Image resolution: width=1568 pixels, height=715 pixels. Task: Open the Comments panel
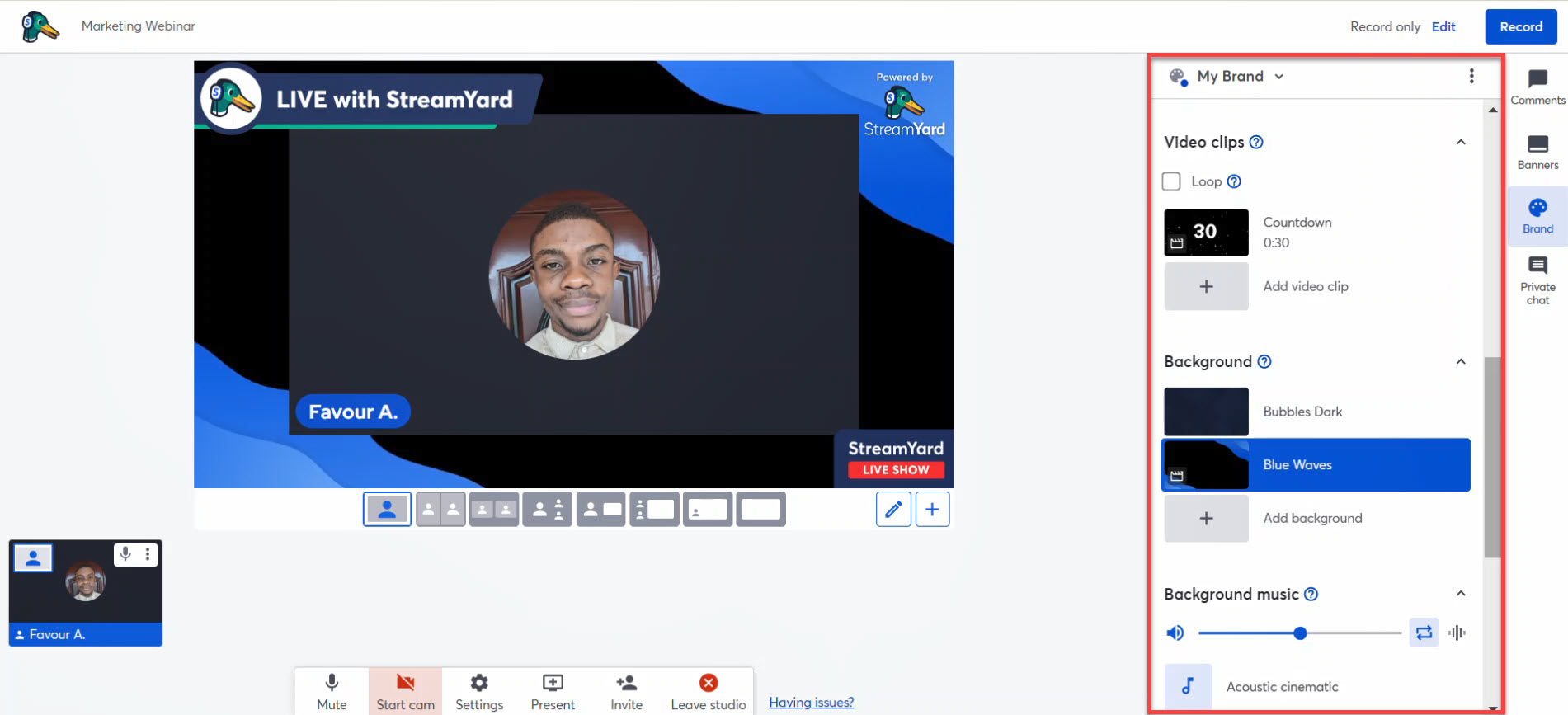[1537, 87]
